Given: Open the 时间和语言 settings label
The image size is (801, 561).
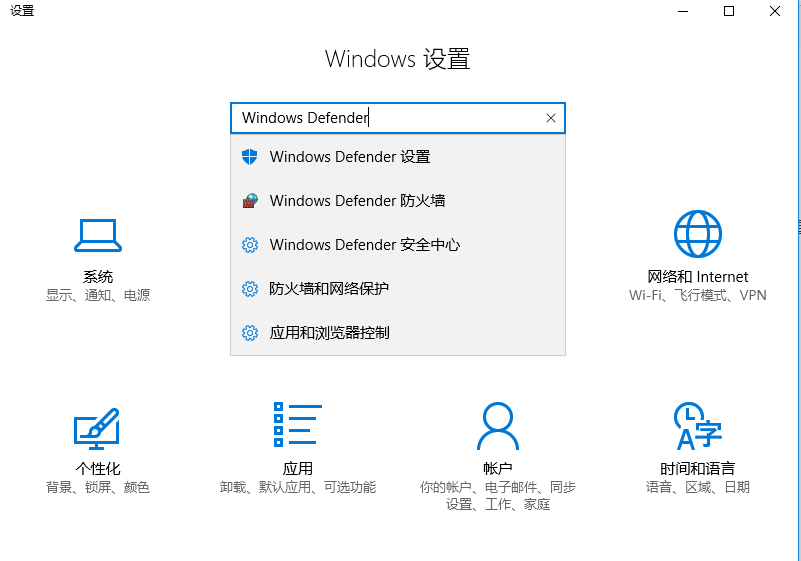Looking at the screenshot, I should tap(697, 468).
